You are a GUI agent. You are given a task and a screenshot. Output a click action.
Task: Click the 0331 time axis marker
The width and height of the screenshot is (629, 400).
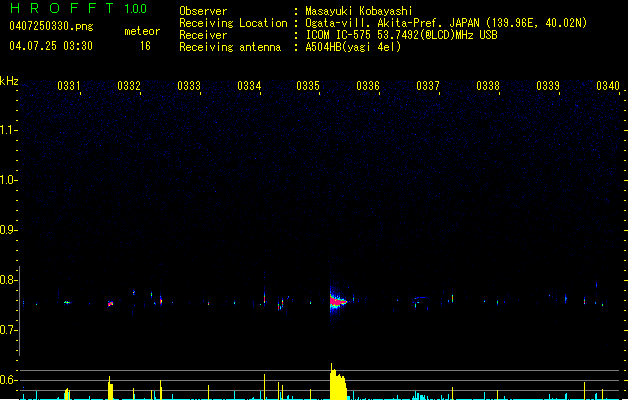[x=69, y=85]
